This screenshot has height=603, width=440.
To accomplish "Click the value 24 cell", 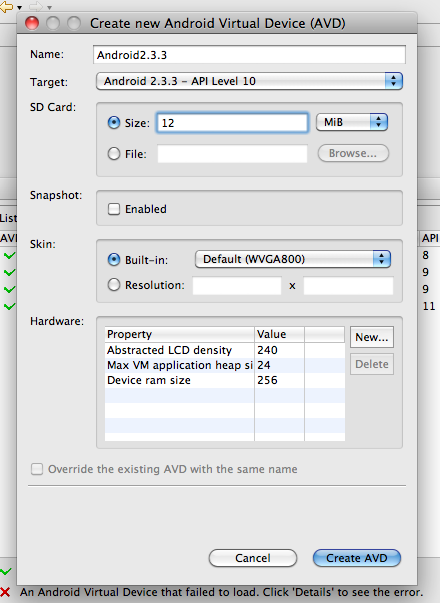I will pos(279,365).
